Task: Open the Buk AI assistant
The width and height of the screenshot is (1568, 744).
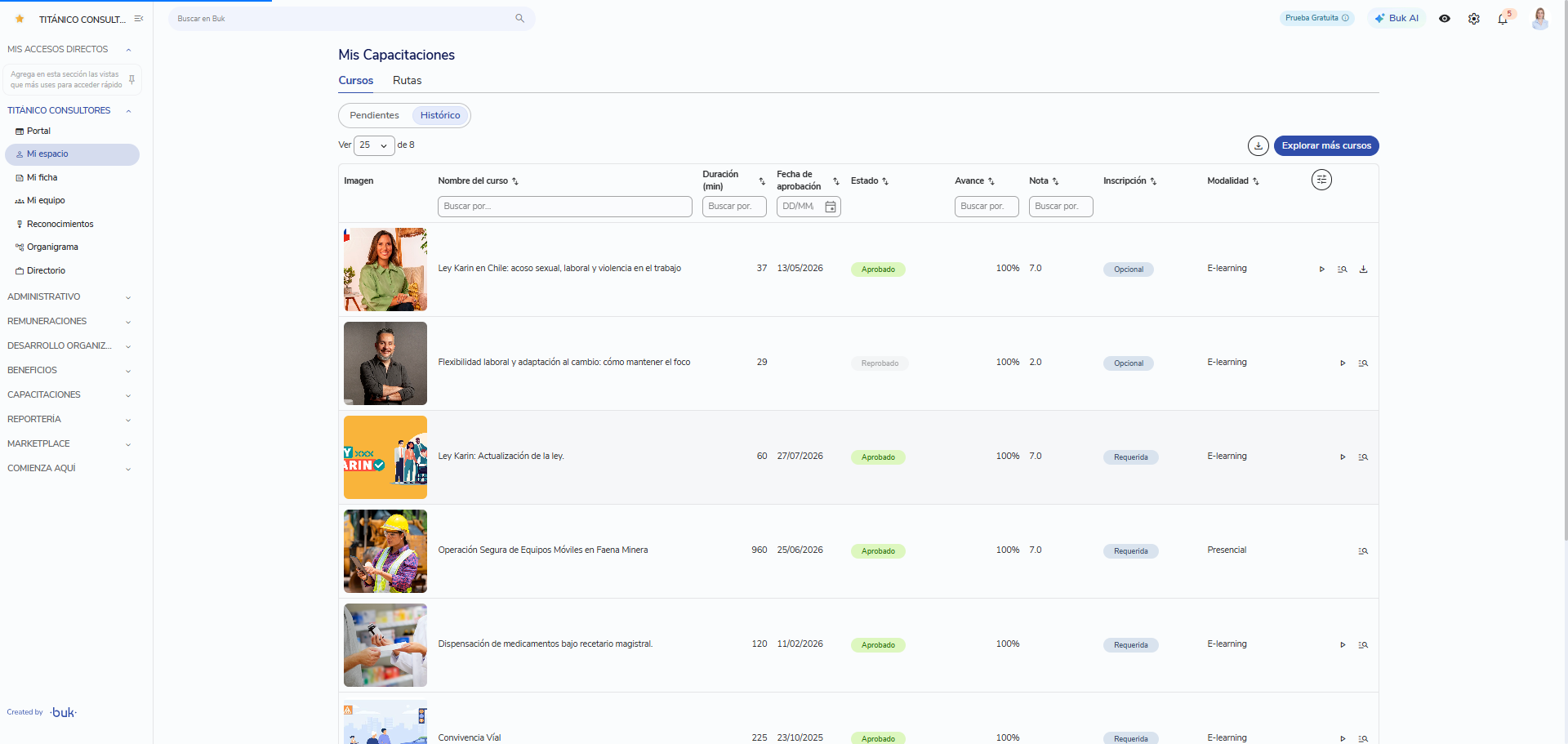Action: pos(1396,18)
